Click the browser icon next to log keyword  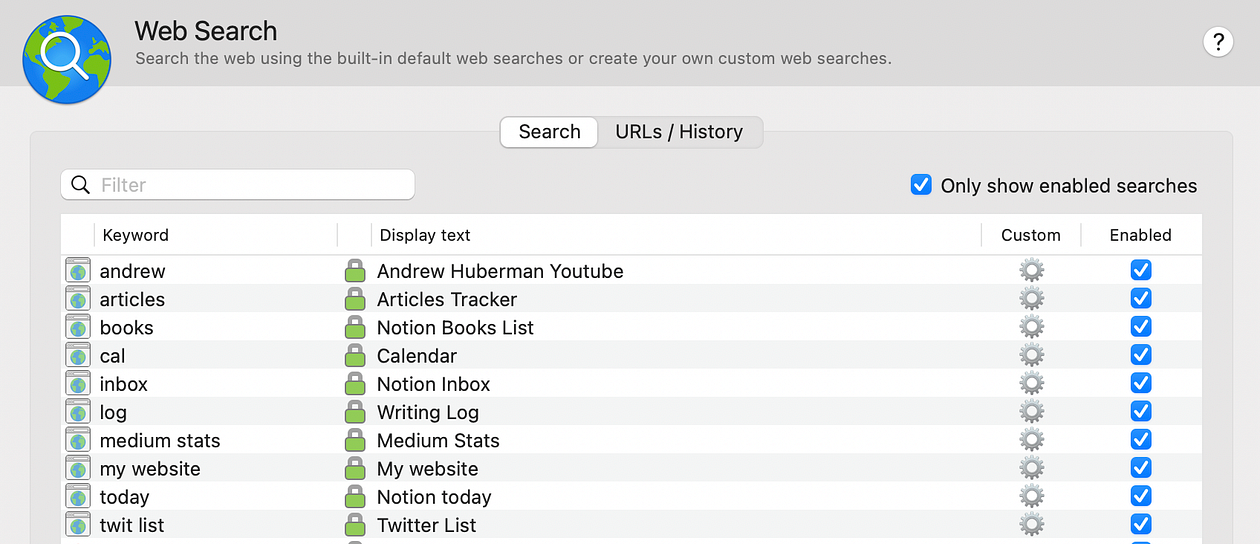[78, 412]
